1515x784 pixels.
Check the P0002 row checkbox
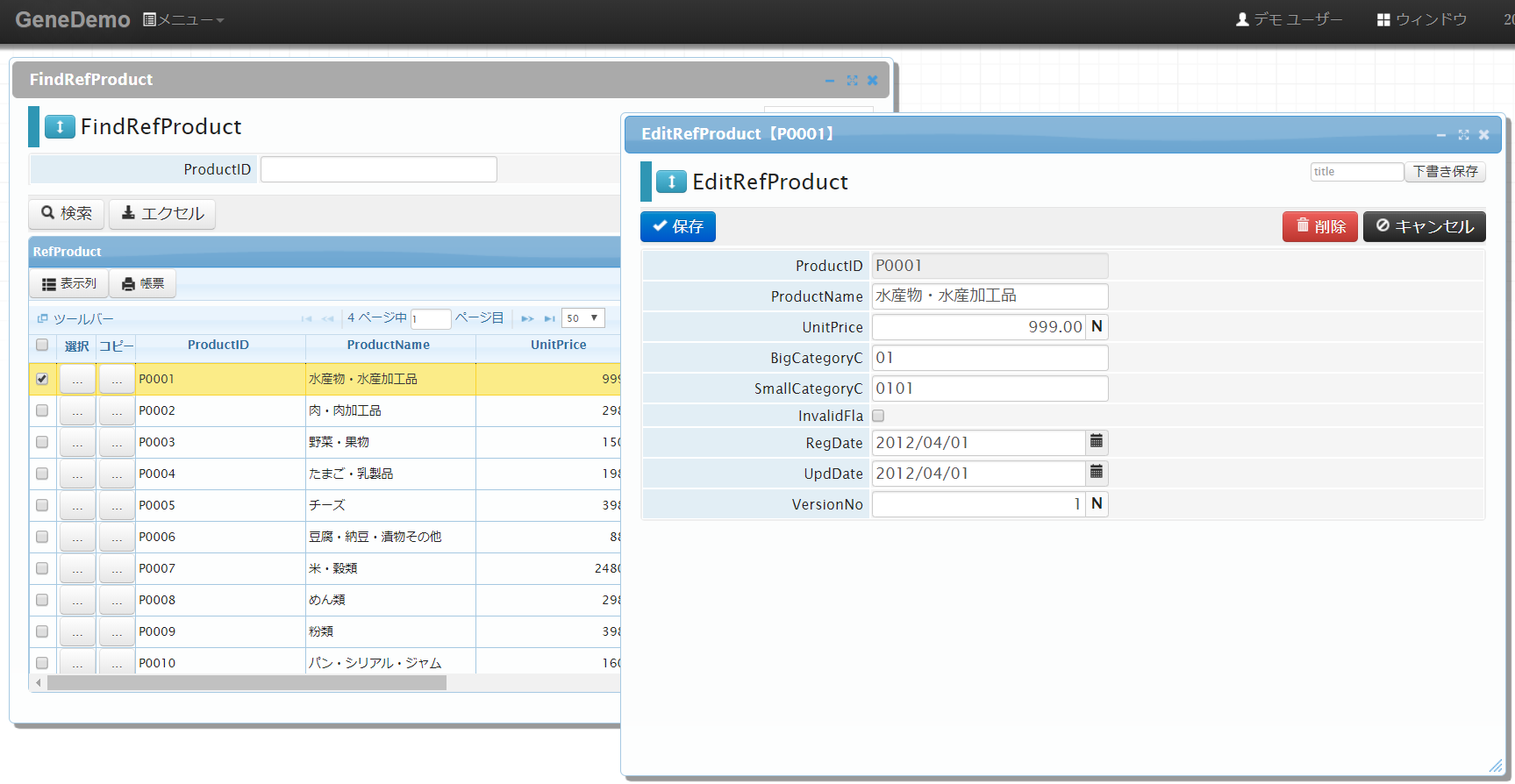(42, 410)
